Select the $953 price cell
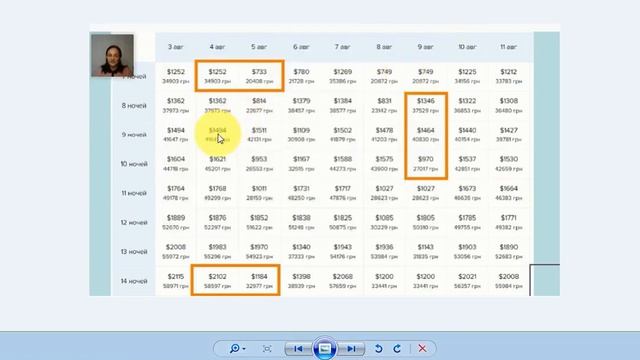The width and height of the screenshot is (640, 360). coord(259,163)
